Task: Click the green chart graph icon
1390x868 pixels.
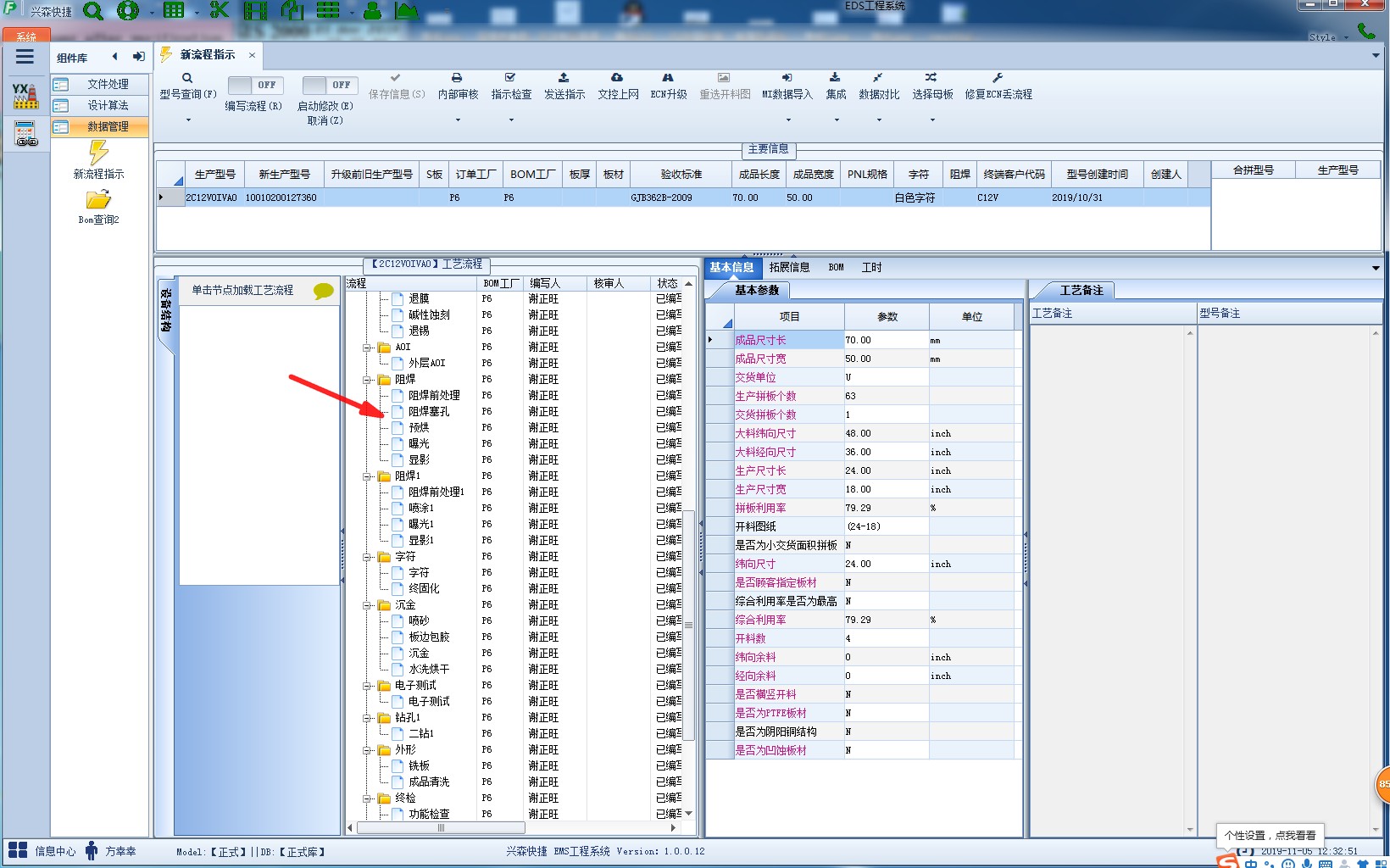Action: (407, 10)
